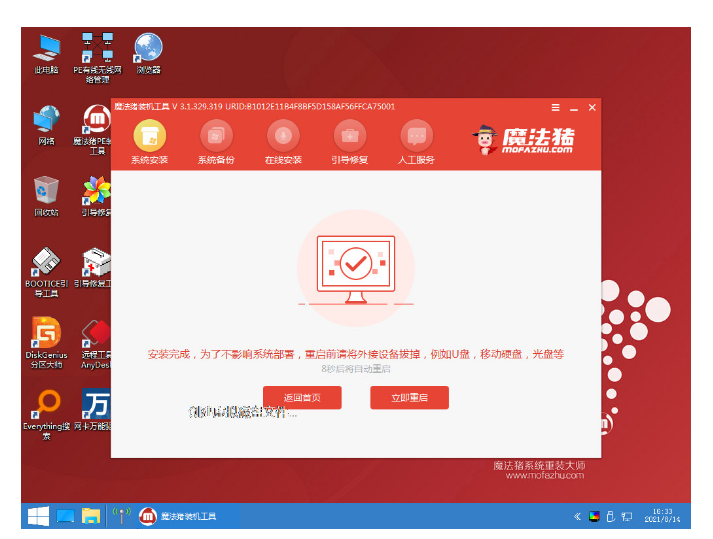Switch to the 系统备份 section
This screenshot has height=539, width=713.
point(216,135)
